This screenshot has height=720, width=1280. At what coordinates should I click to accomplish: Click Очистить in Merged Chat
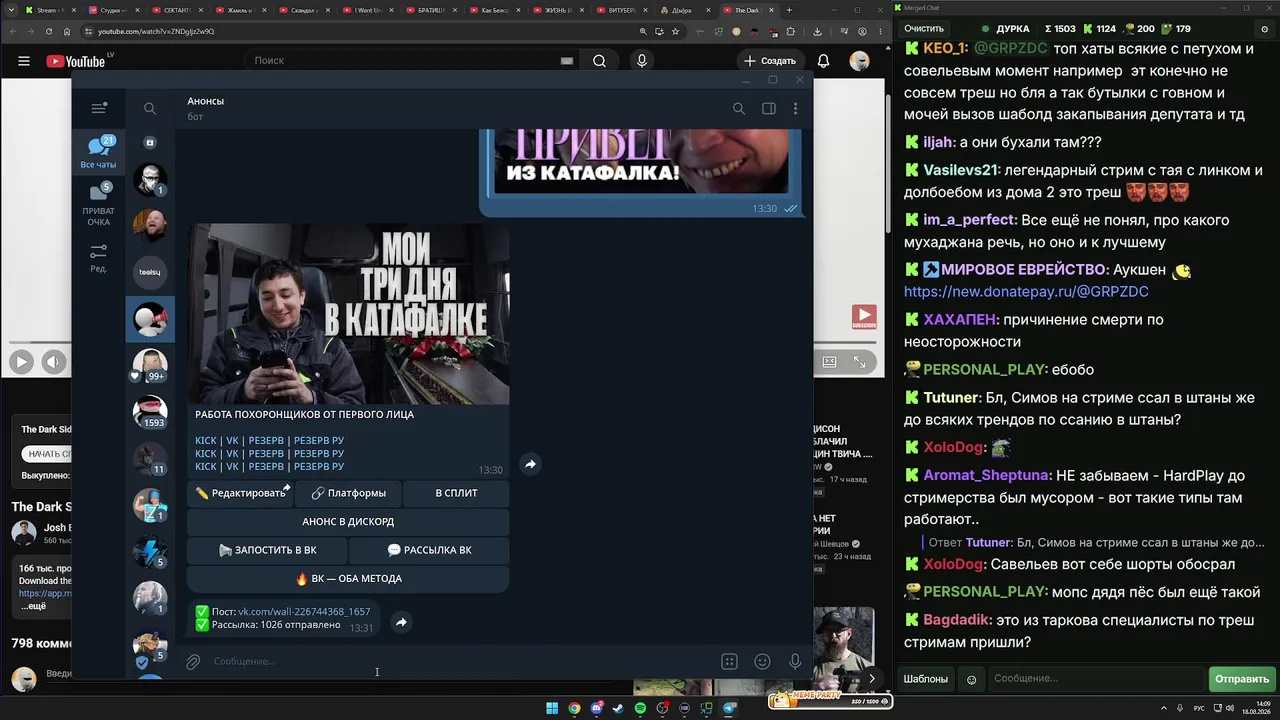click(x=924, y=29)
